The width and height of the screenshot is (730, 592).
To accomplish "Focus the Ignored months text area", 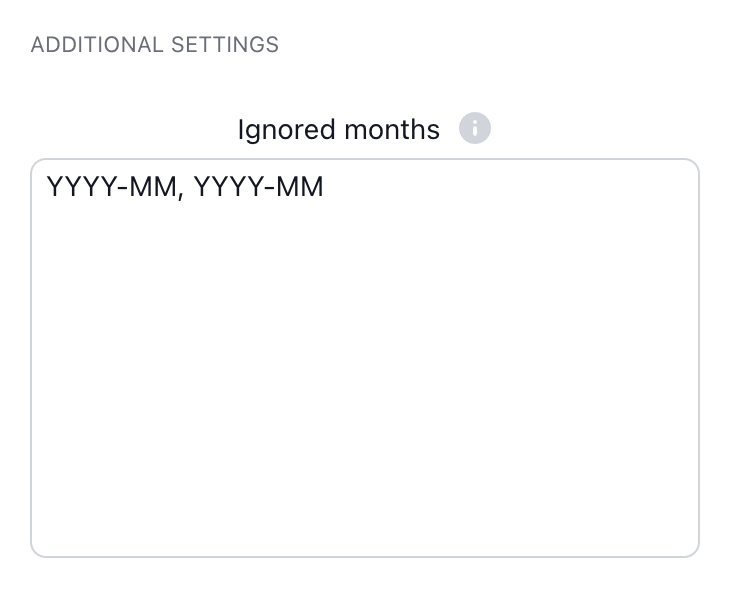I will click(365, 357).
